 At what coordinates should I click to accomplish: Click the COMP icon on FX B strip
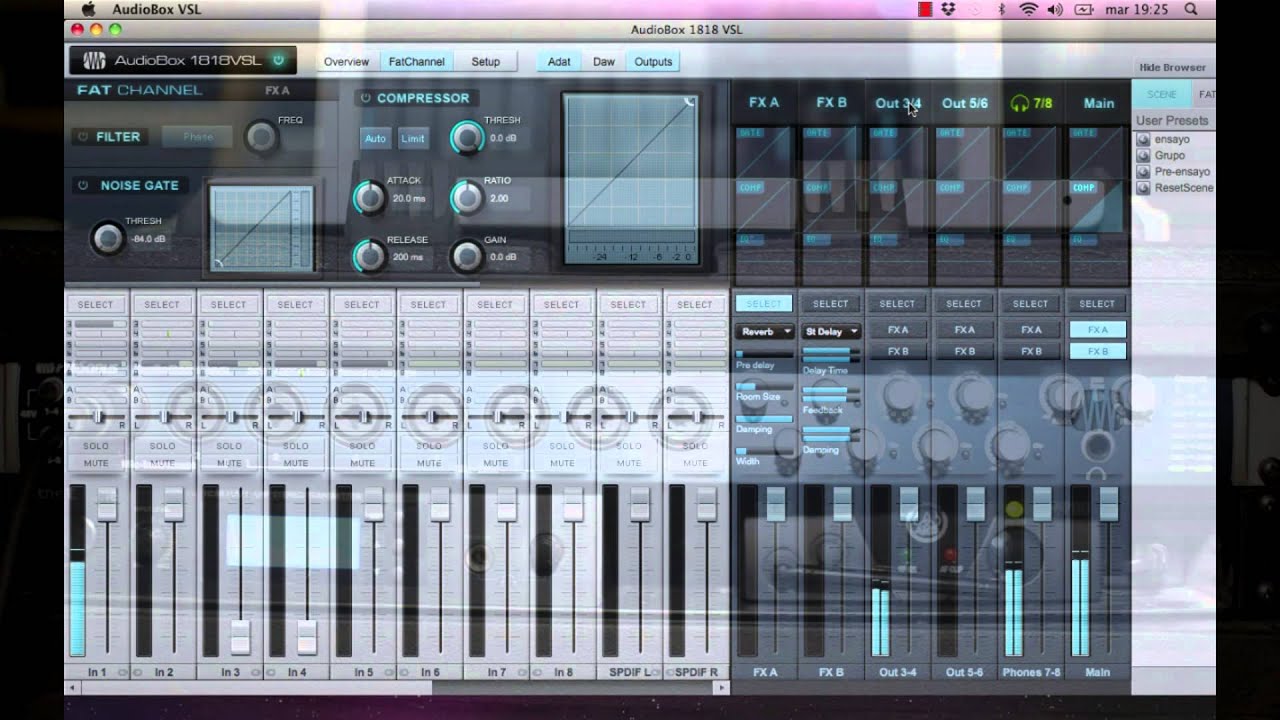click(817, 187)
